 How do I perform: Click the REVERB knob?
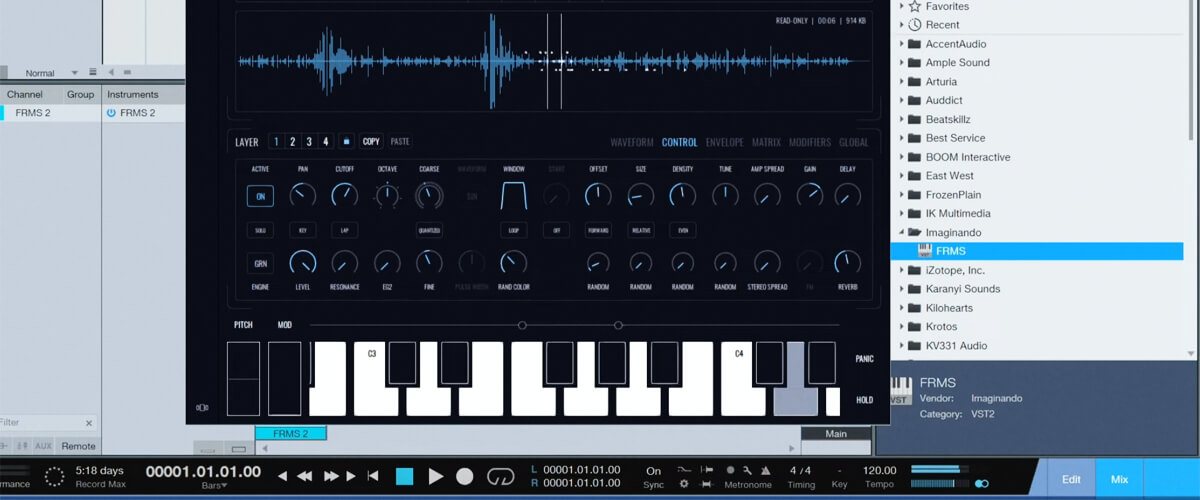click(x=847, y=263)
